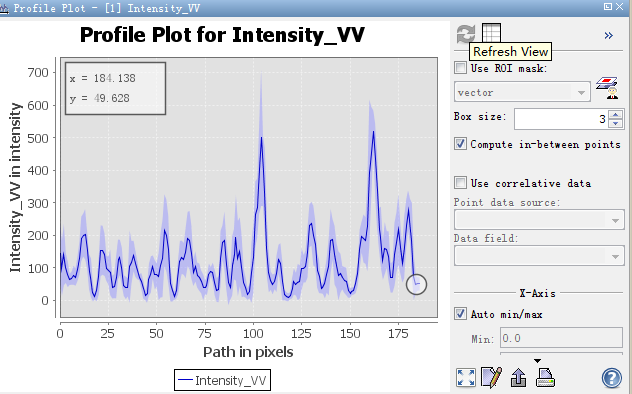Collapse the options panel with the double chevron
The width and height of the screenshot is (632, 394).
(x=609, y=35)
